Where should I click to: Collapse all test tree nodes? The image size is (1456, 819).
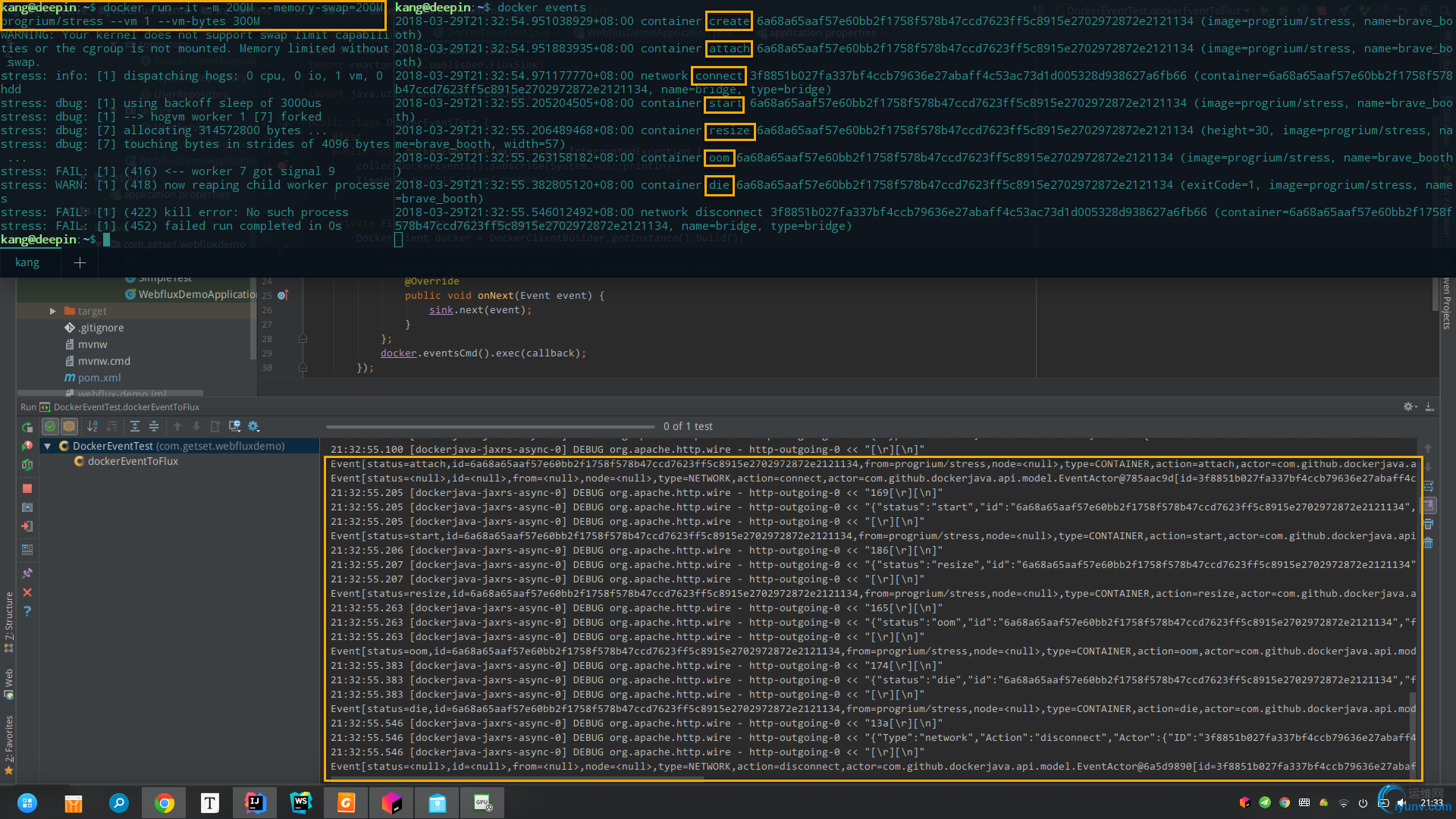point(154,426)
